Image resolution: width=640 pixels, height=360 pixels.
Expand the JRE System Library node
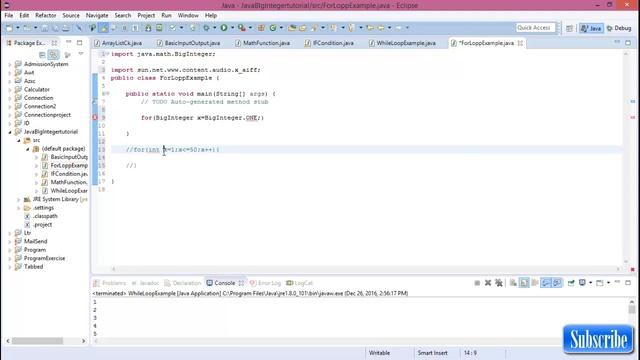[x=19, y=200]
